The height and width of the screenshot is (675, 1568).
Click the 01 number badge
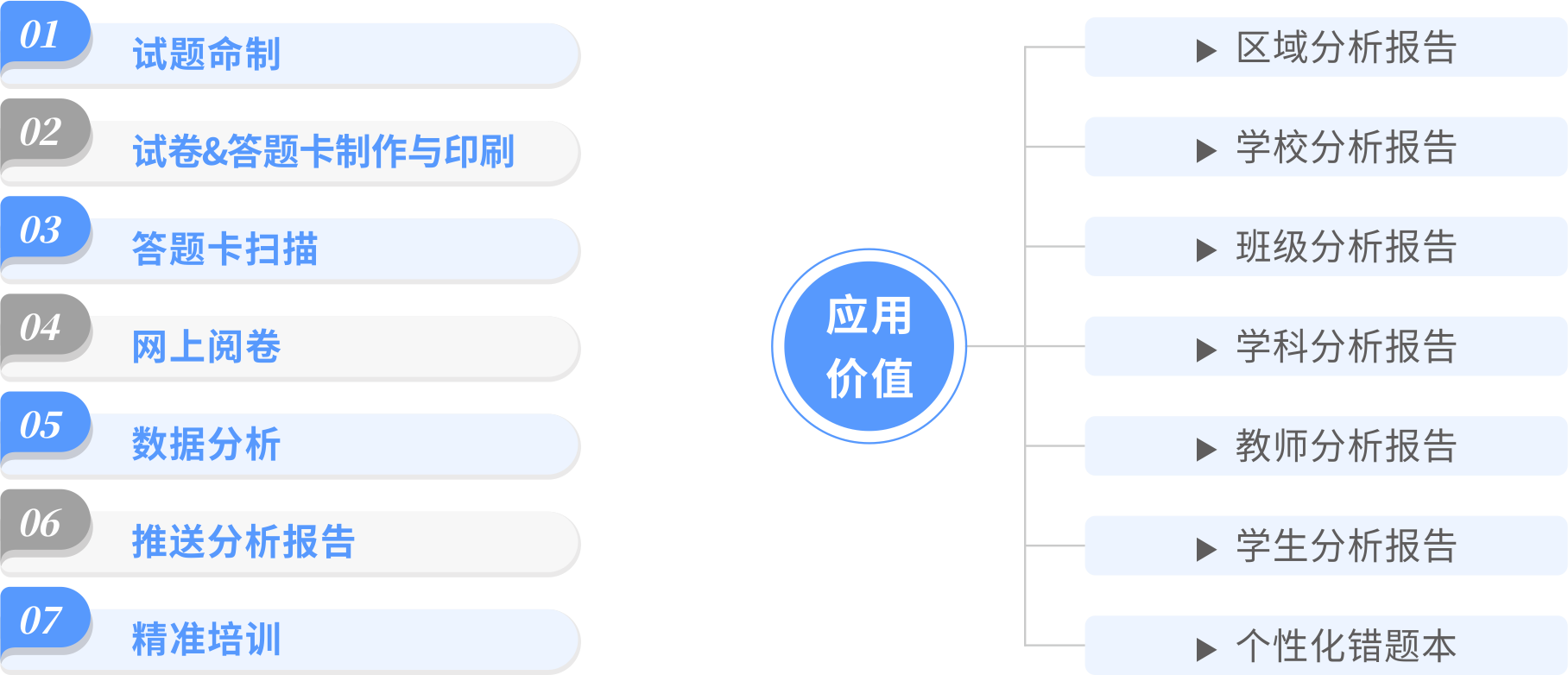pos(42,35)
